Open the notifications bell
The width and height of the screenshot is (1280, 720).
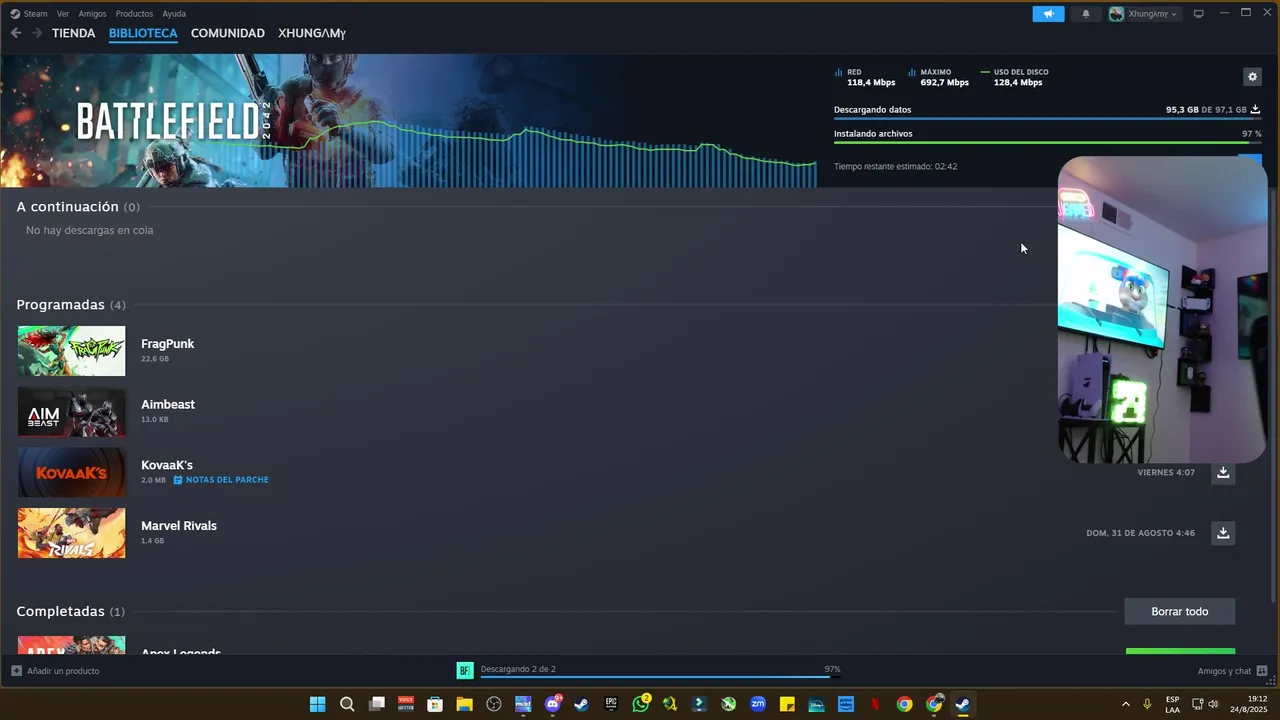tap(1086, 14)
